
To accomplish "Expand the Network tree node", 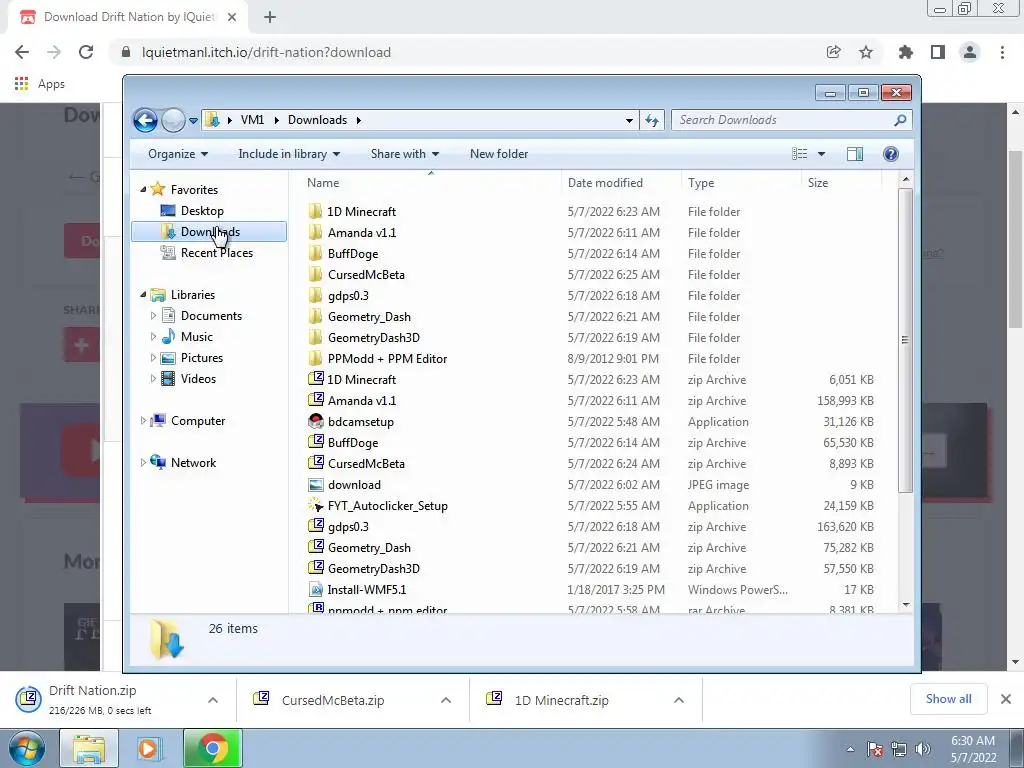I will click(143, 463).
